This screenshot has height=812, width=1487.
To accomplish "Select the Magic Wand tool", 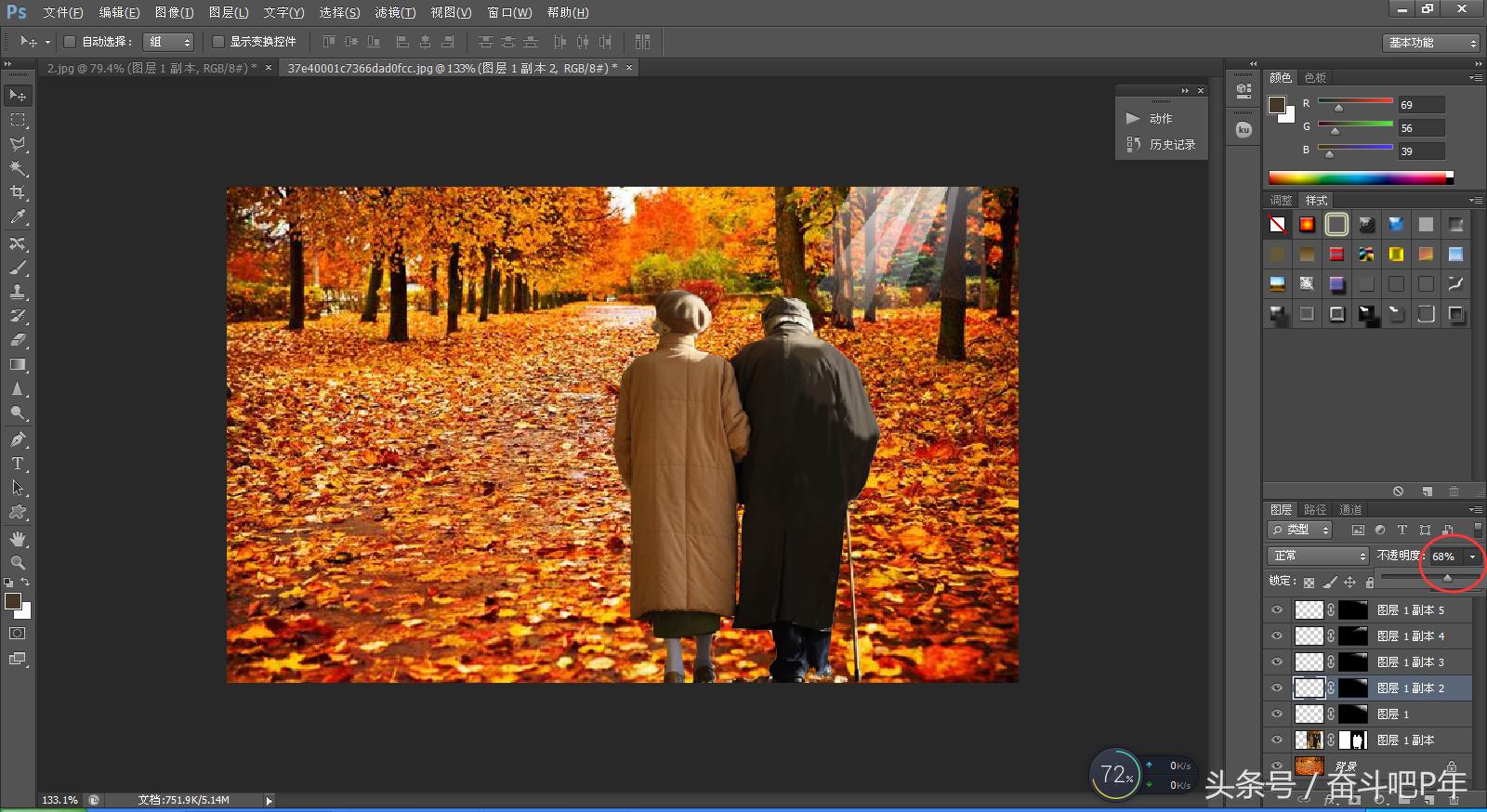I will point(18,168).
